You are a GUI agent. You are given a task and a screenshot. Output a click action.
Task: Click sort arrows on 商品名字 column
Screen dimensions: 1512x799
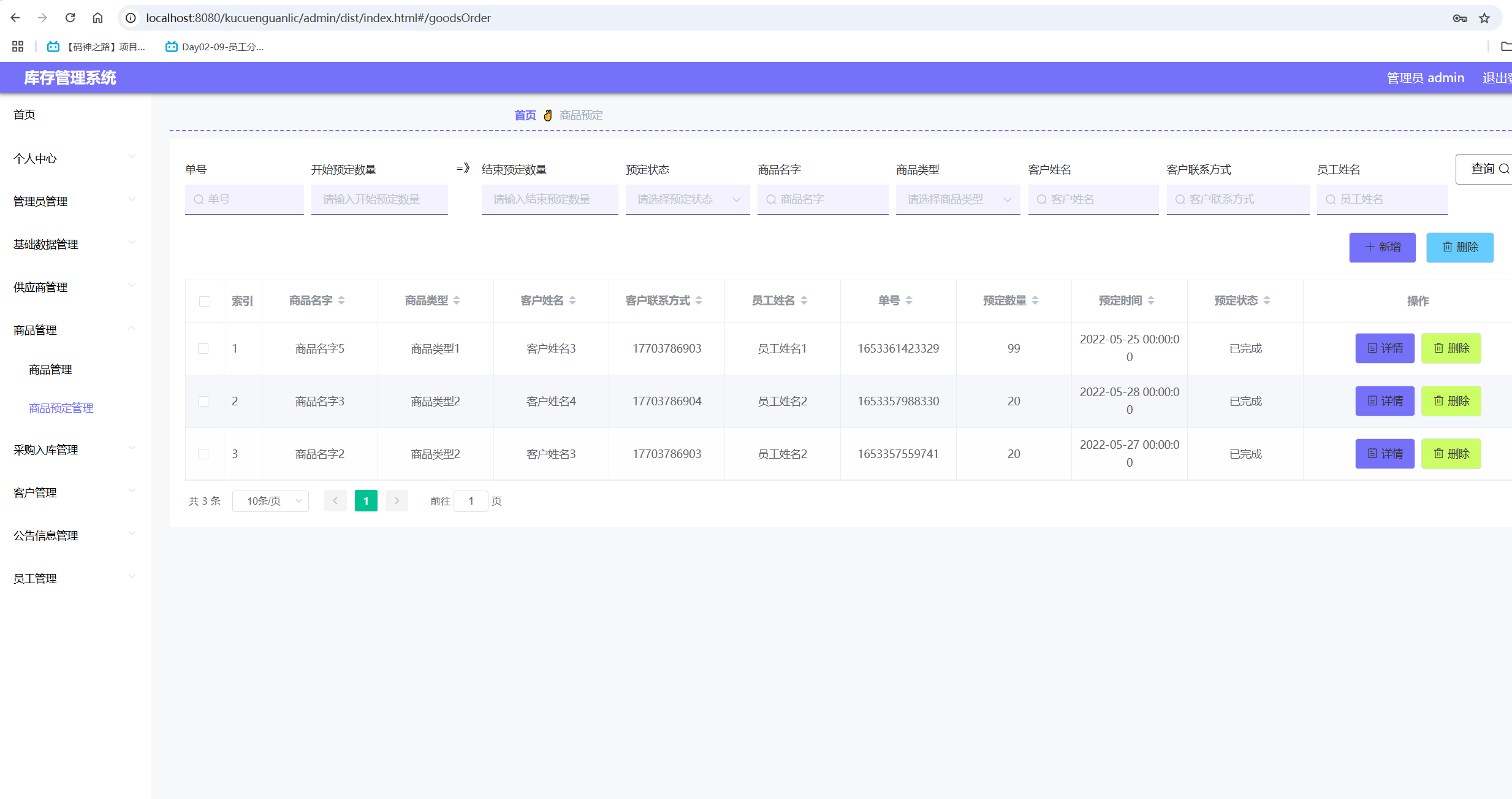[341, 300]
